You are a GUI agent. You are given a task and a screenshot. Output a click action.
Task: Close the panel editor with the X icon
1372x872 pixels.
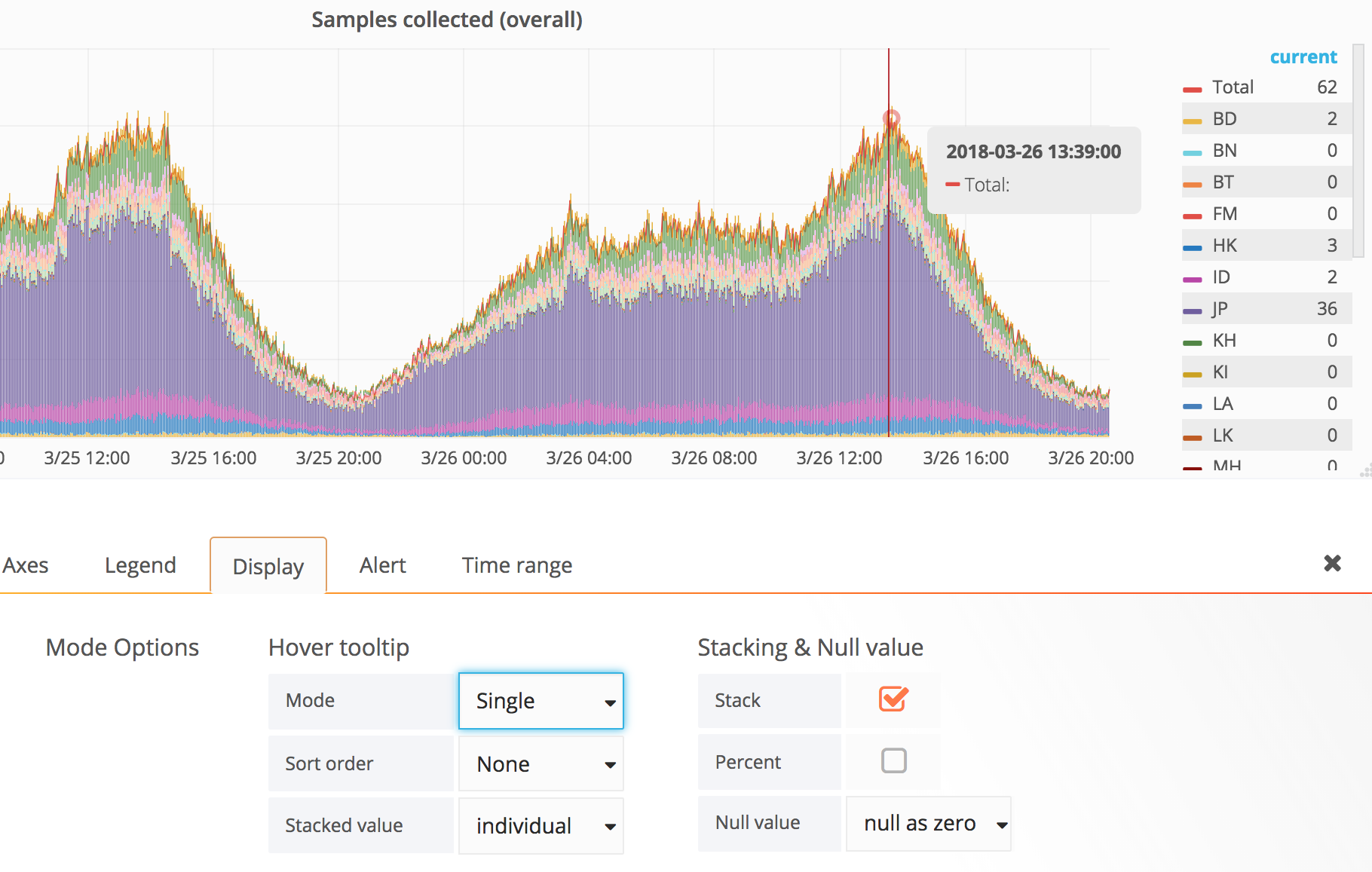click(1332, 563)
